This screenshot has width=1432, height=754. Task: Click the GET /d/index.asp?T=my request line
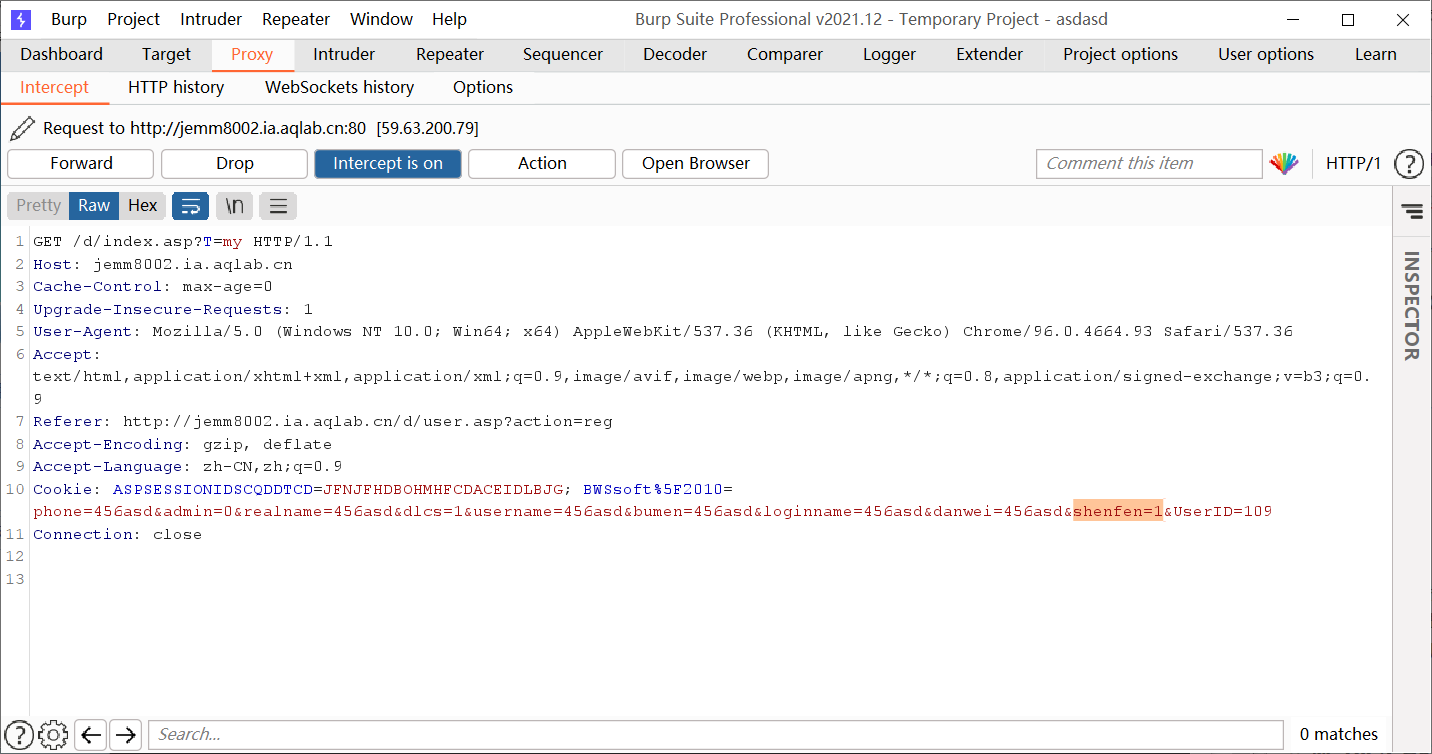point(183,241)
